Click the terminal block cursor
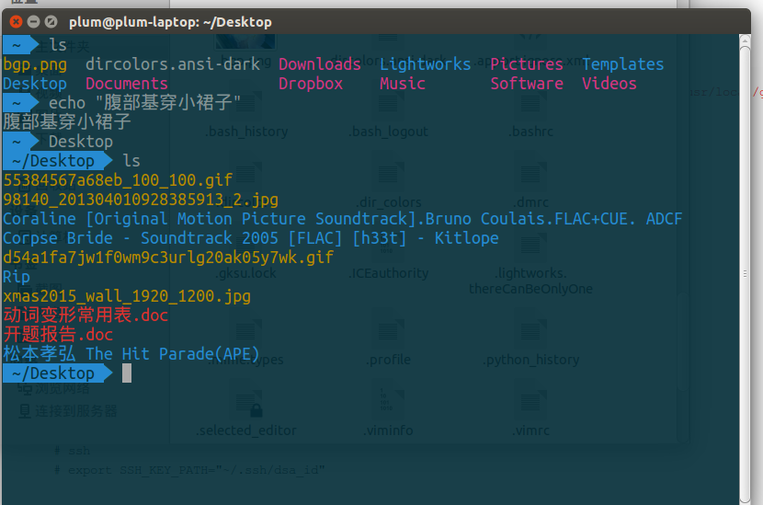The height and width of the screenshot is (505, 763). click(x=127, y=374)
